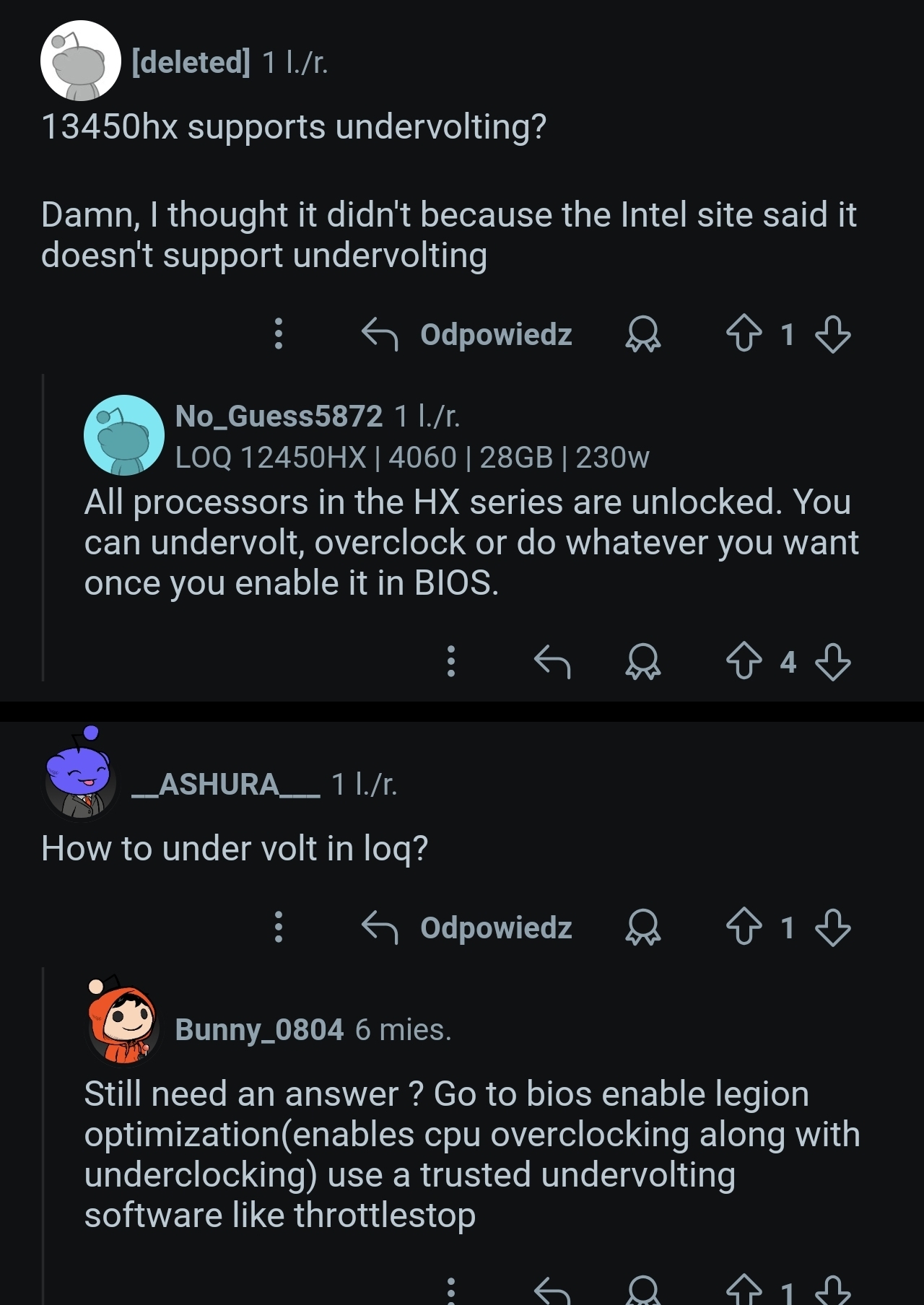The width and height of the screenshot is (924, 1305).
Task: Open overflow menu on __ASHURA___ comment
Action: coord(279,928)
